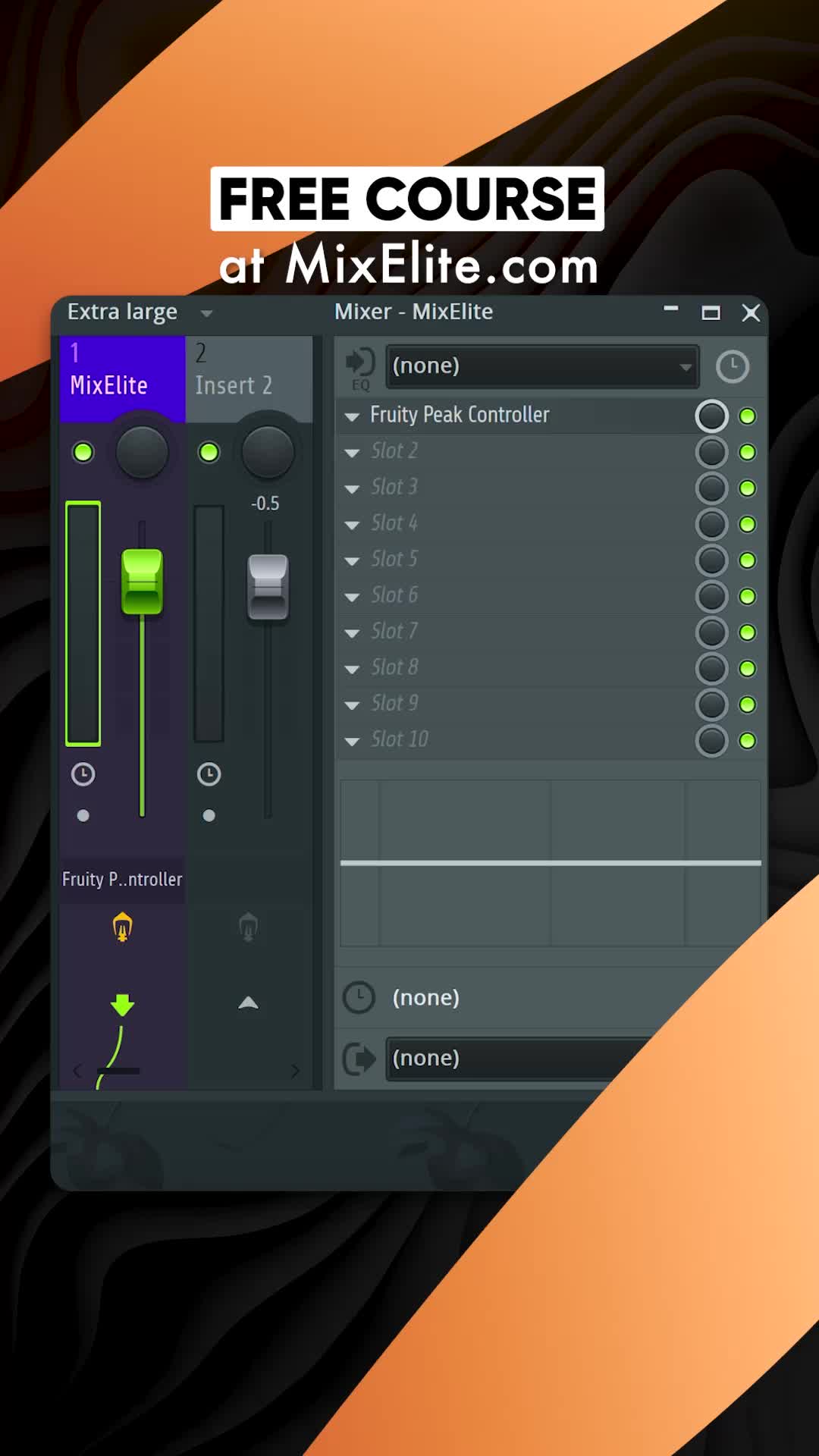Click the routing up arrow under Insert 2
The width and height of the screenshot is (819, 1456).
[248, 1003]
